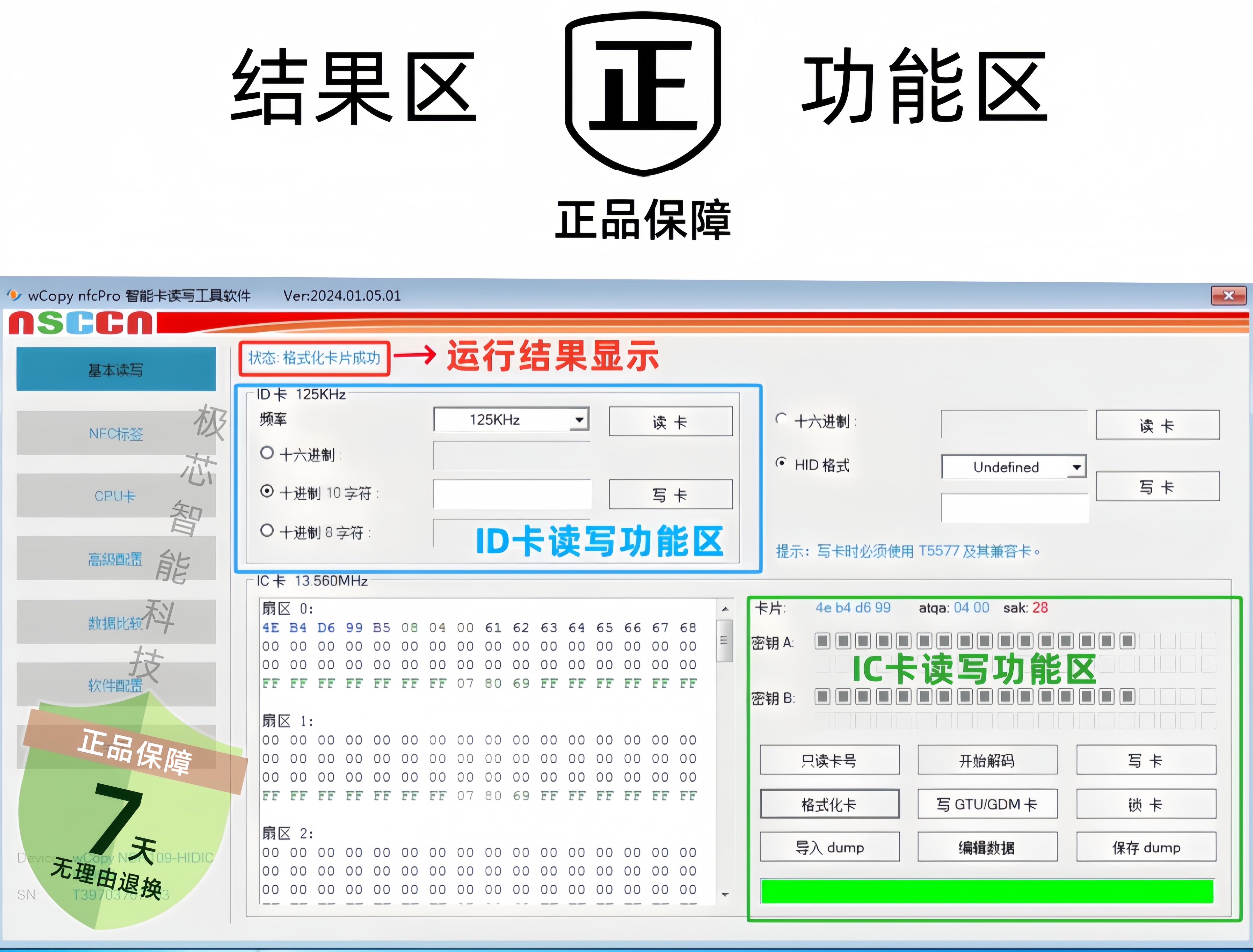This screenshot has width=1253, height=952.
Task: Click the wCopy app icon in title bar
Action: [14, 295]
